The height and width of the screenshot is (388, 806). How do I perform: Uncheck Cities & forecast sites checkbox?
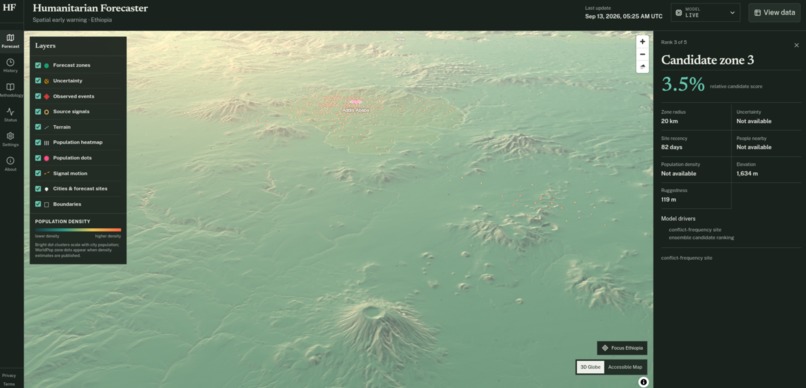pyautogui.click(x=38, y=189)
